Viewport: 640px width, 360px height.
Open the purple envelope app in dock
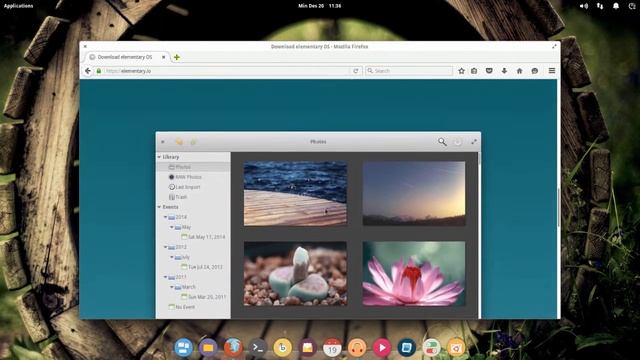point(307,348)
